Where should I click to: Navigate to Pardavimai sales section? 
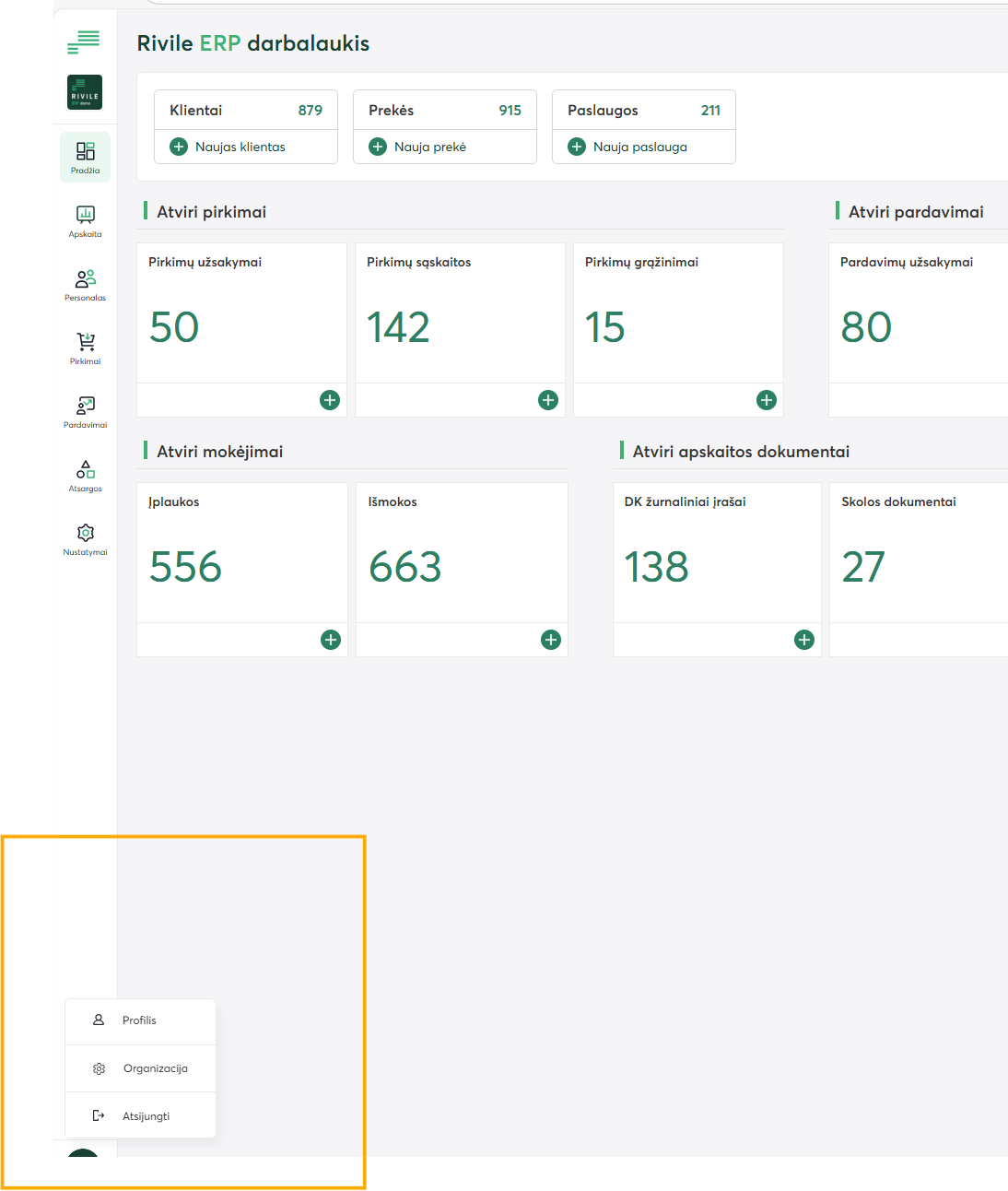[85, 412]
